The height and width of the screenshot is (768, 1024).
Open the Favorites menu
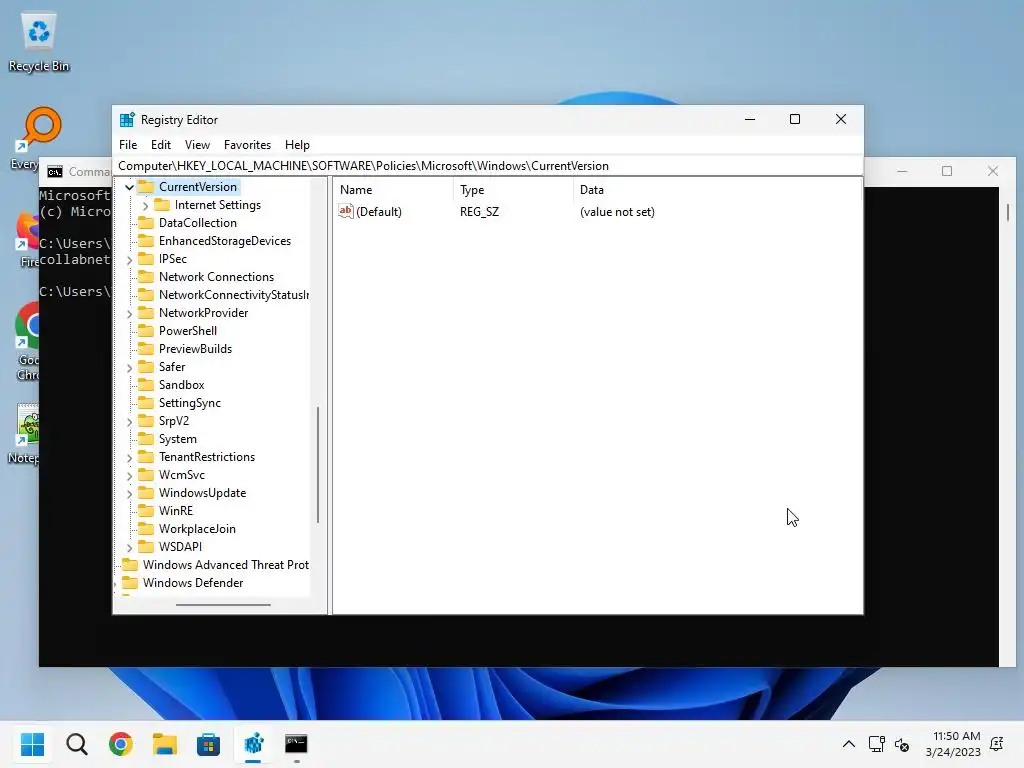(247, 145)
